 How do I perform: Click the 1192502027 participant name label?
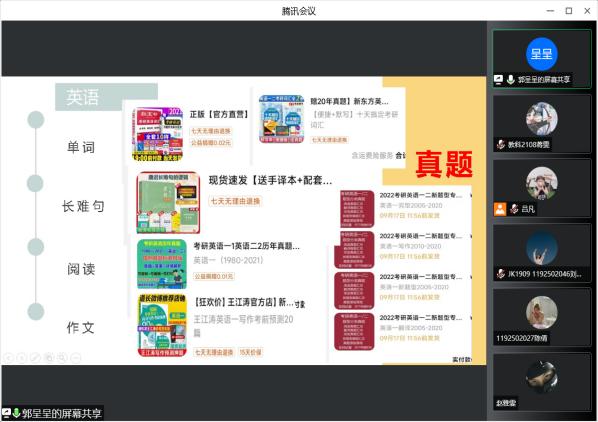pos(521,338)
